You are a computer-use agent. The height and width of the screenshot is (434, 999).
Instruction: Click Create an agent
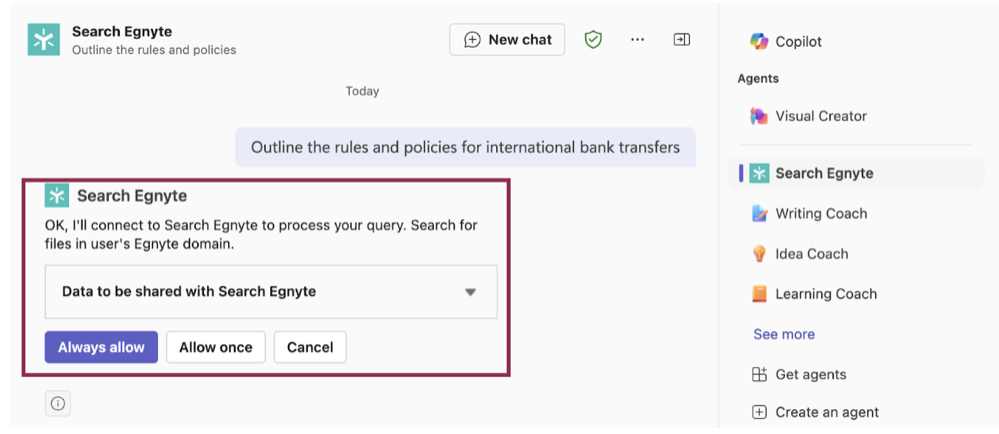tap(815, 412)
